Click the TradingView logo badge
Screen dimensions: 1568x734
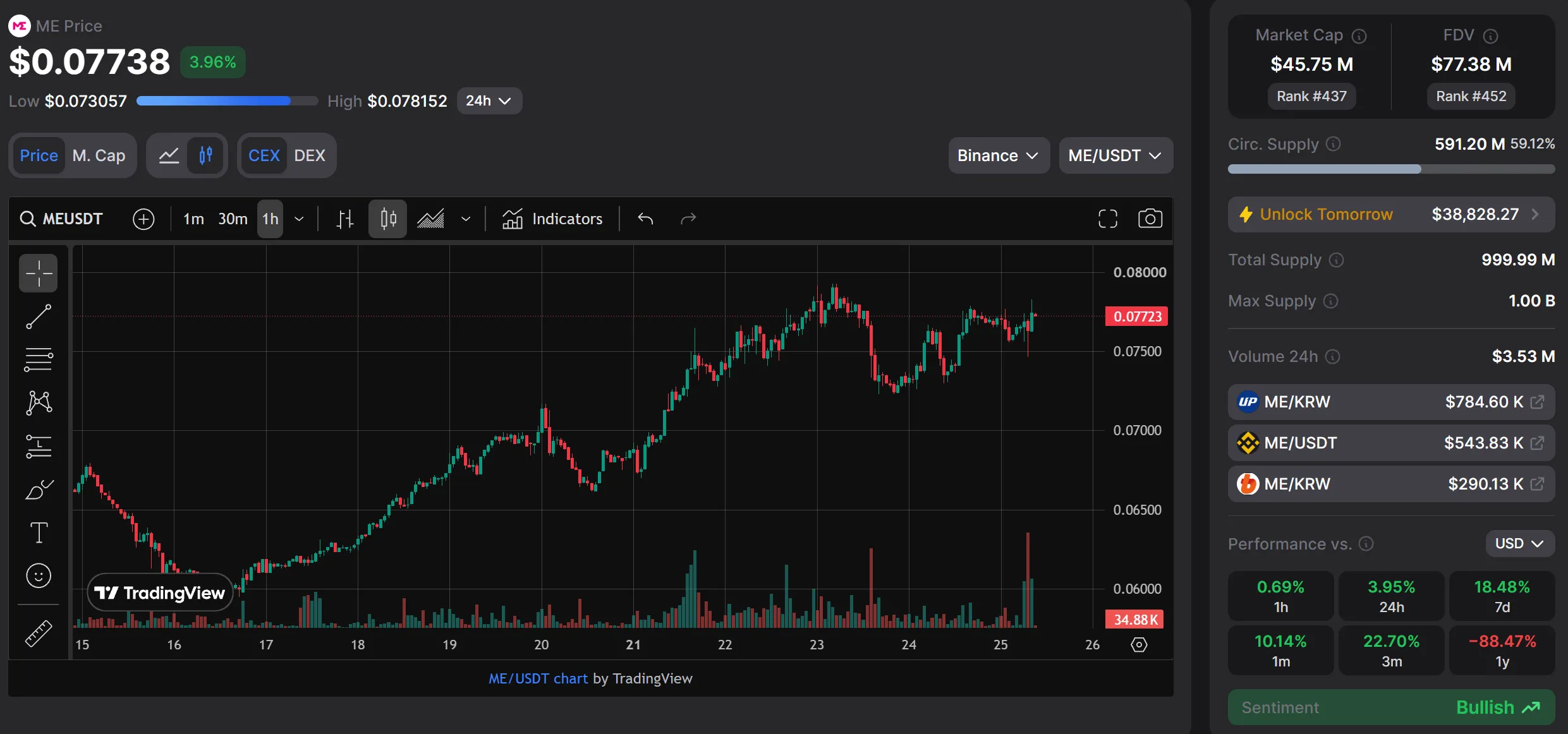[x=160, y=593]
